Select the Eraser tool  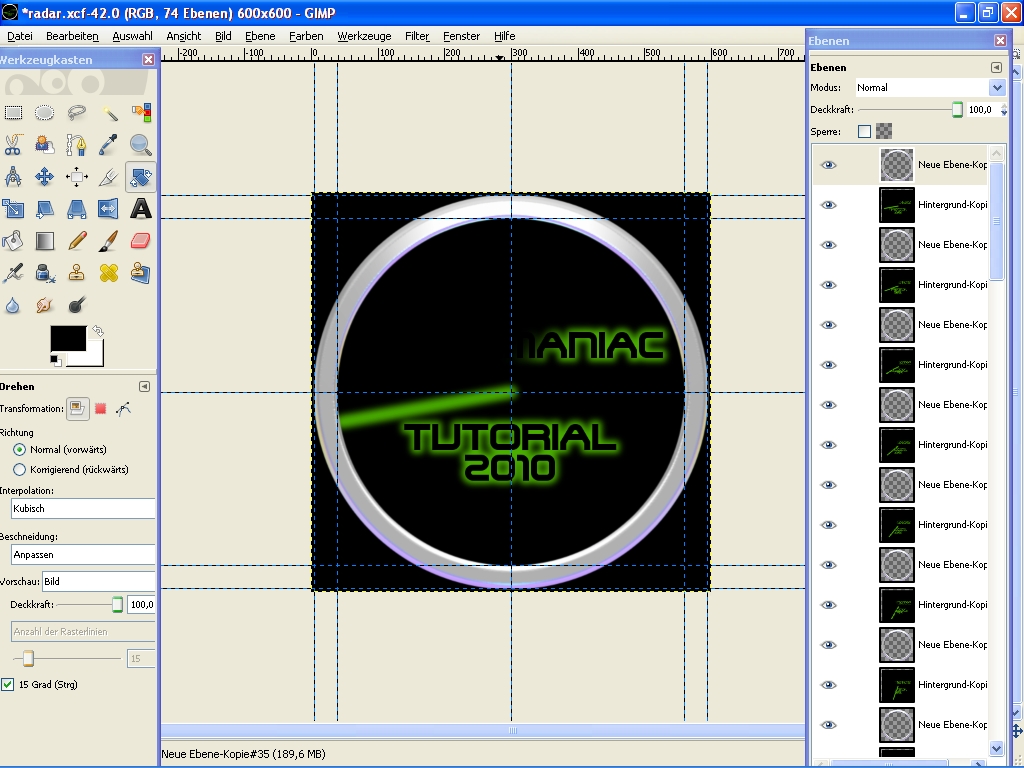tap(140, 241)
